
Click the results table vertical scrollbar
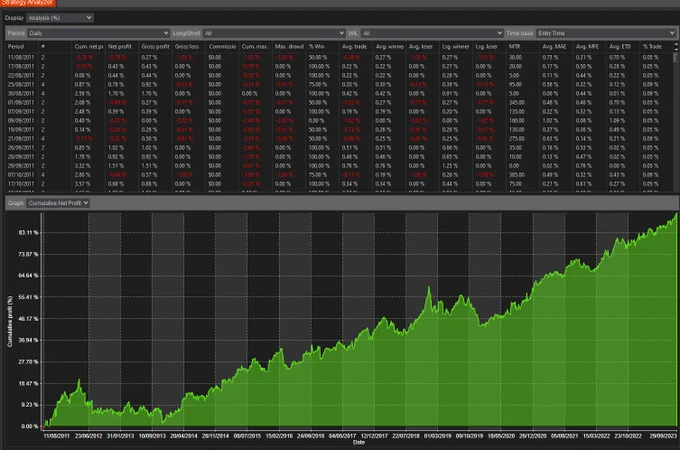coord(676,117)
